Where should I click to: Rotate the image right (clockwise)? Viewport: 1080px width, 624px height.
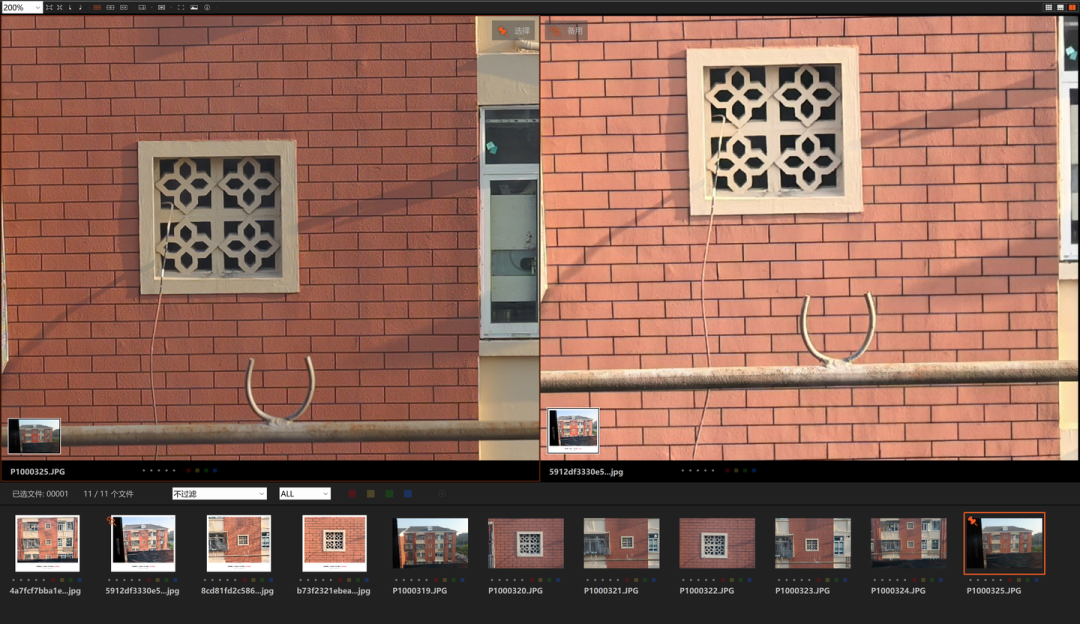81,8
